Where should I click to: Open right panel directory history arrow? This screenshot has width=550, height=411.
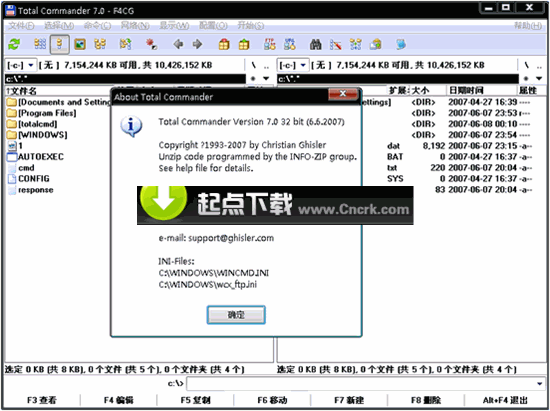click(539, 79)
